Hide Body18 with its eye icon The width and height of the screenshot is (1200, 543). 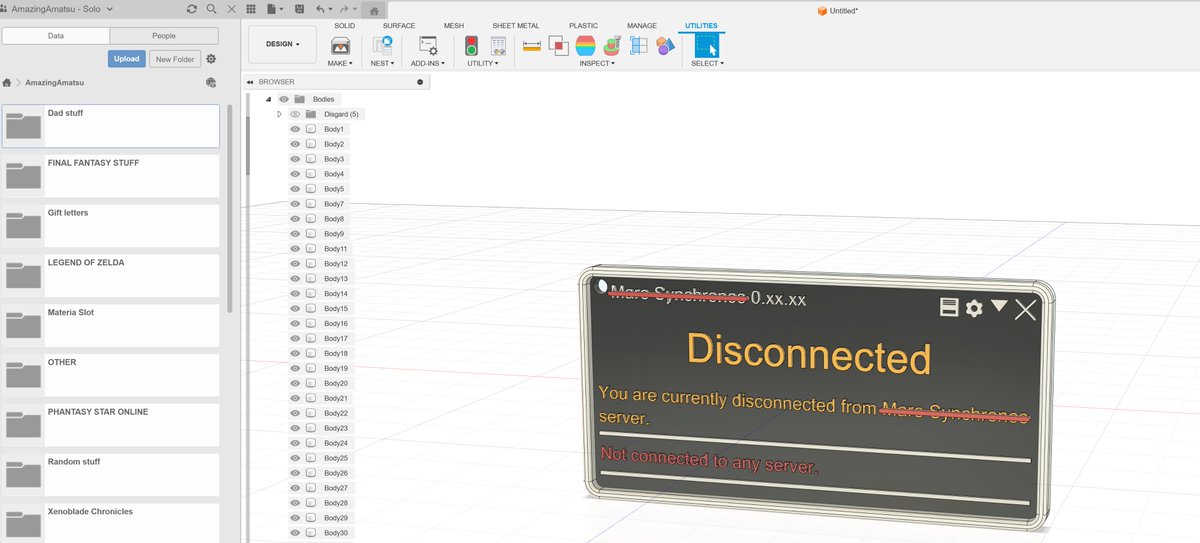coord(295,353)
